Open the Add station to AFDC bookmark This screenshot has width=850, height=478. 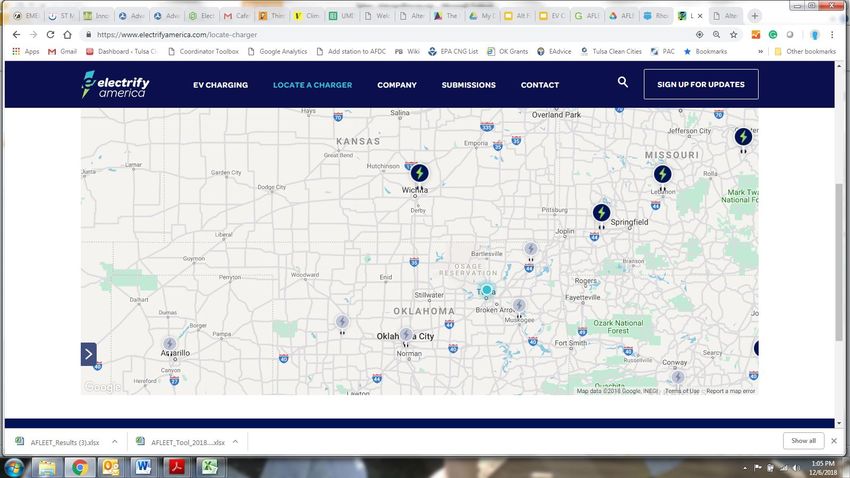[351, 51]
